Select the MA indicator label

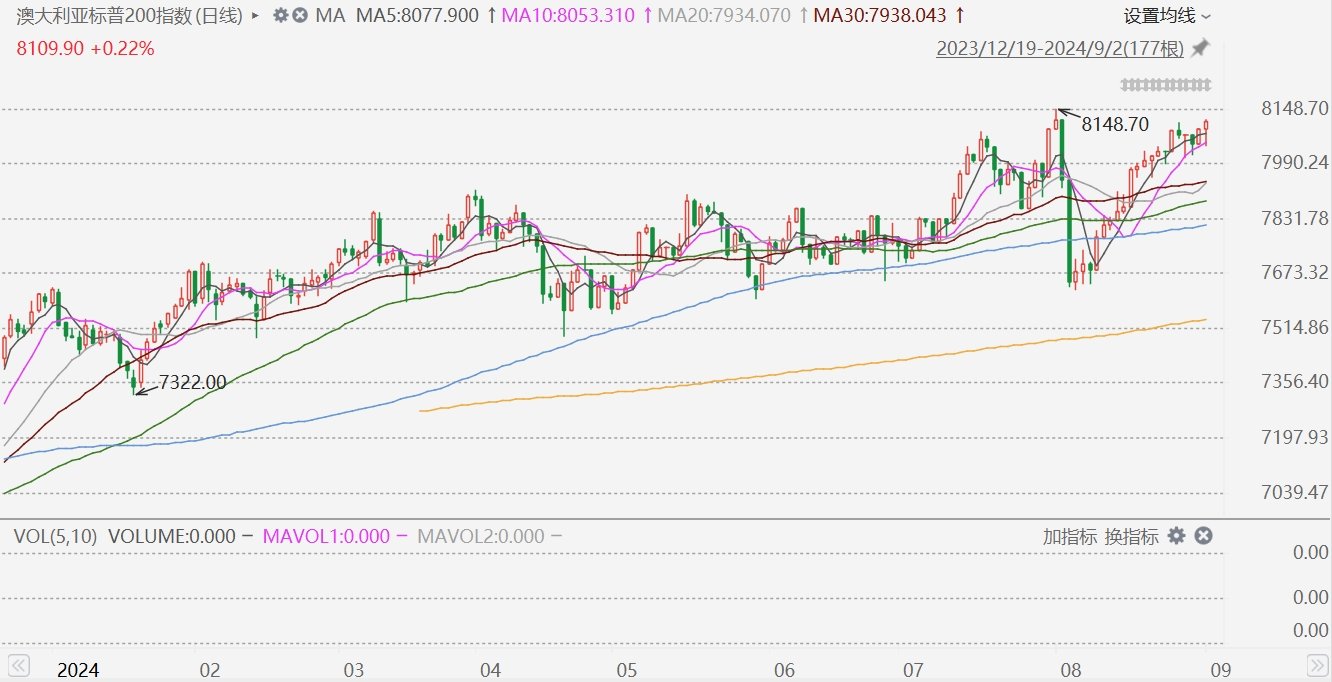click(331, 16)
